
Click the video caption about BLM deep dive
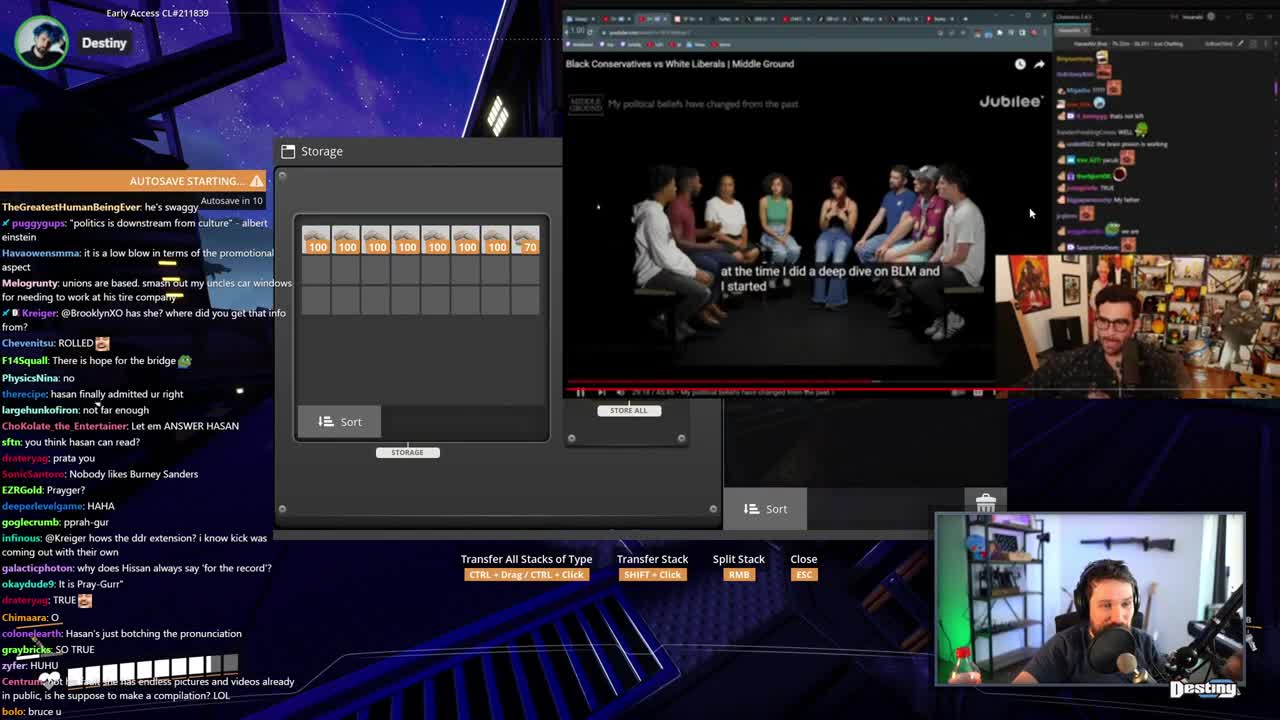click(x=830, y=278)
